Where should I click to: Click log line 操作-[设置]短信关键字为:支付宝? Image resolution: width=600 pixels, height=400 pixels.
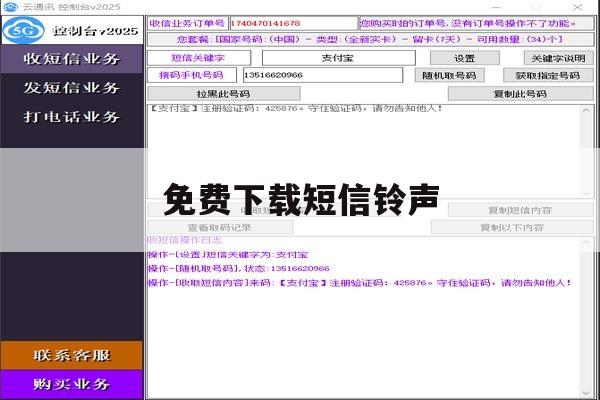click(x=228, y=255)
